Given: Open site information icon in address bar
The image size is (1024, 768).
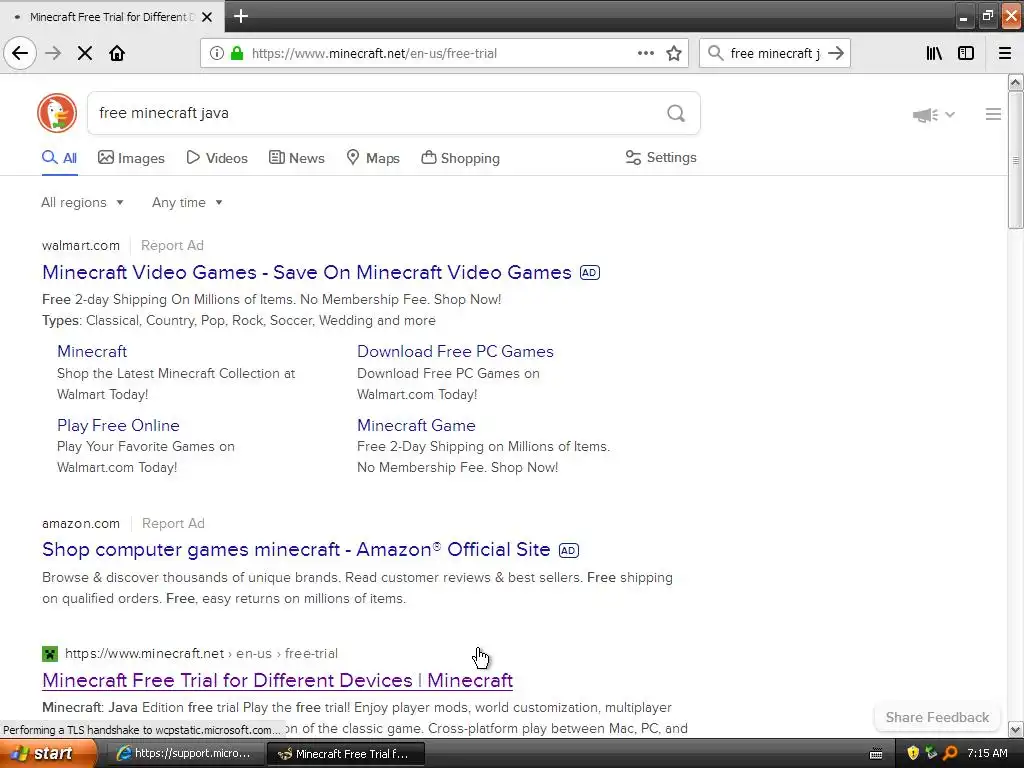Looking at the screenshot, I should 216,53.
